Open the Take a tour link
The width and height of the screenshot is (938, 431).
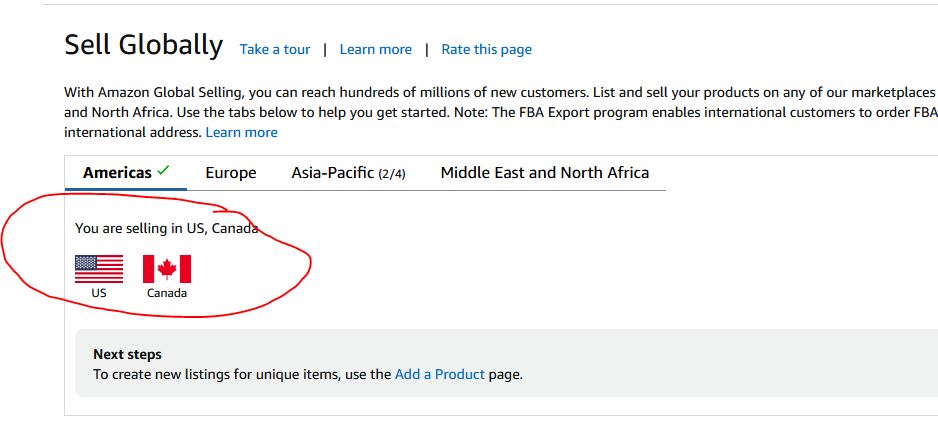click(275, 50)
